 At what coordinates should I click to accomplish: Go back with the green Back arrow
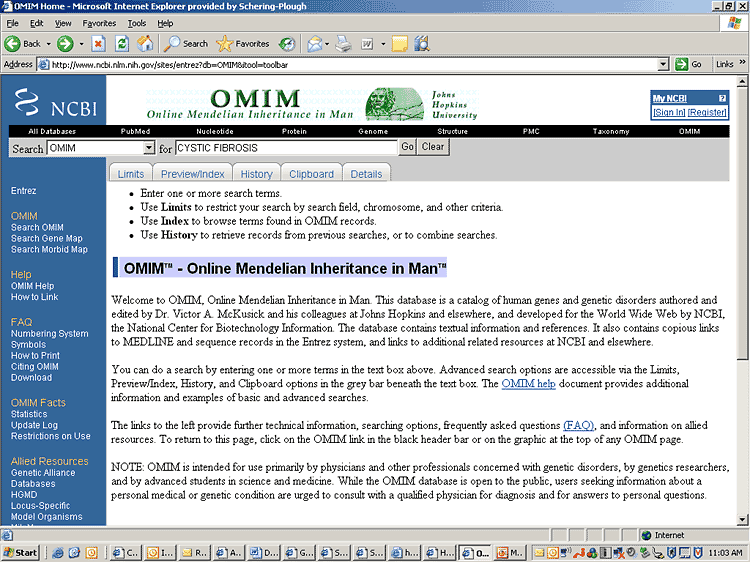(22, 44)
